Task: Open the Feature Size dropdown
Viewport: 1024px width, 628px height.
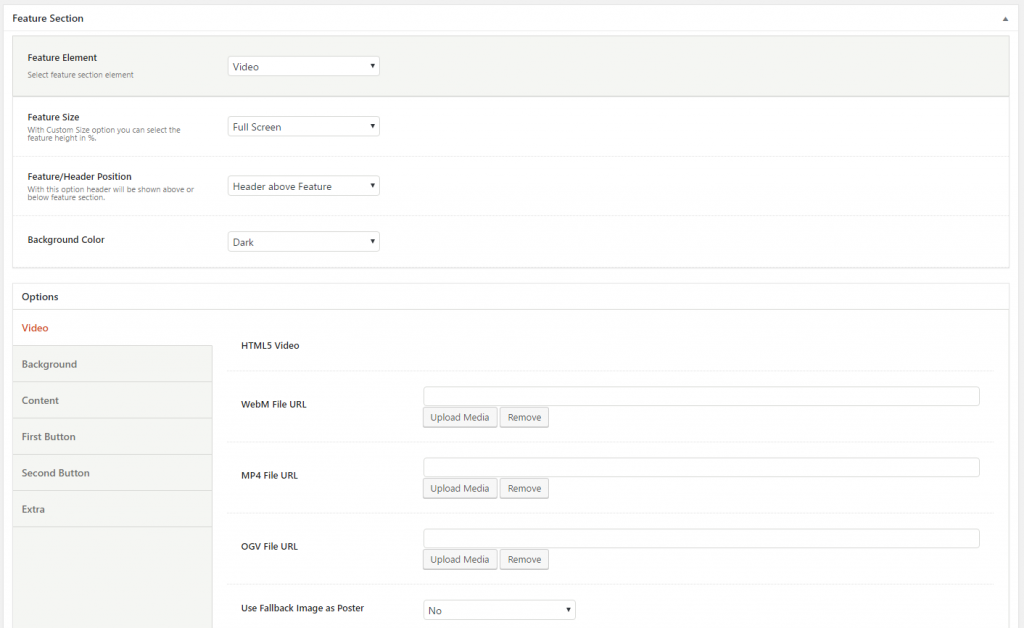Action: click(x=303, y=127)
